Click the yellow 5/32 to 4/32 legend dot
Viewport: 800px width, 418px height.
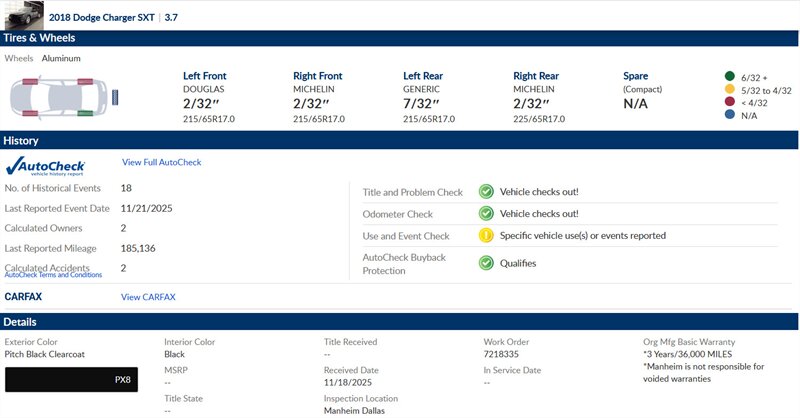point(730,89)
